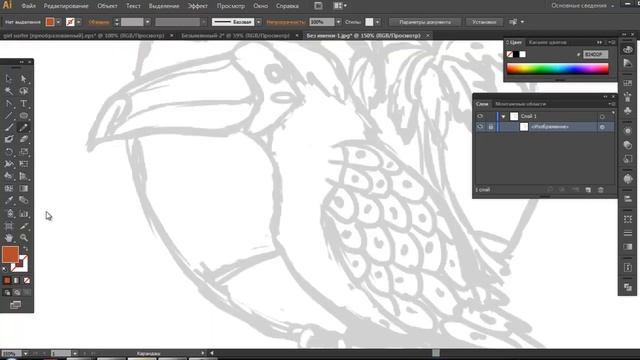This screenshot has height=360, width=640.
Task: Toggle the lock on the image sublayer
Action: [x=491, y=127]
